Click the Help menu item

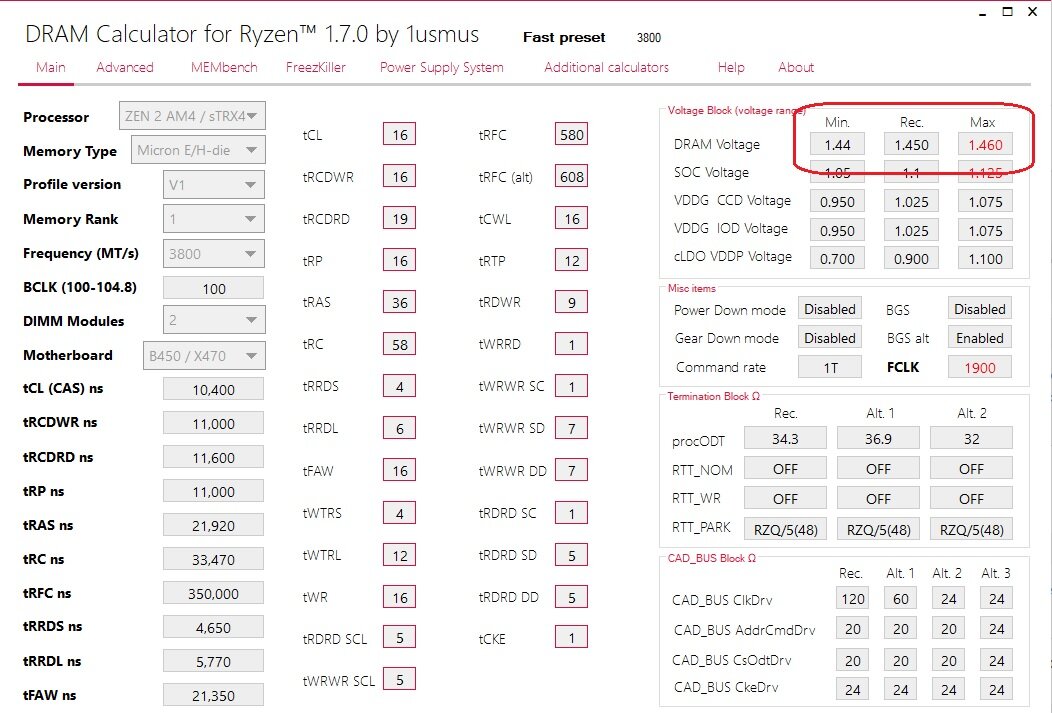click(x=731, y=67)
